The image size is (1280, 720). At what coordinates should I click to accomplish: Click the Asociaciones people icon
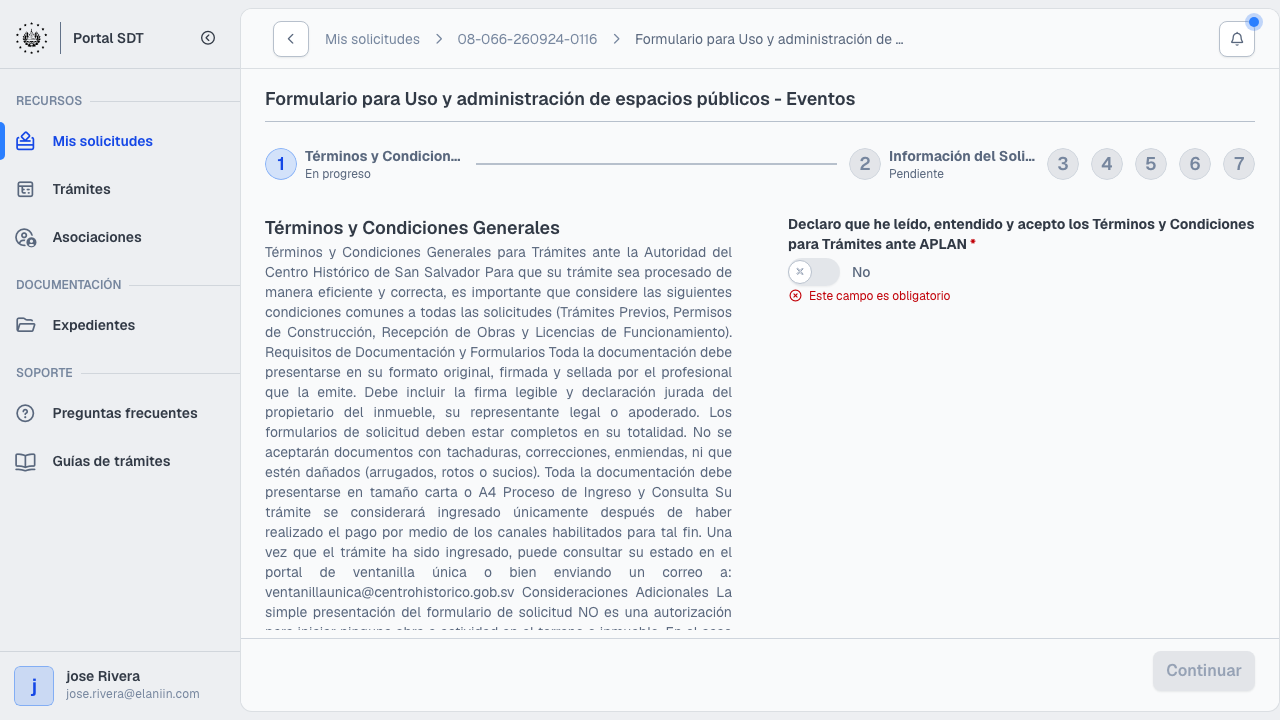click(x=26, y=237)
